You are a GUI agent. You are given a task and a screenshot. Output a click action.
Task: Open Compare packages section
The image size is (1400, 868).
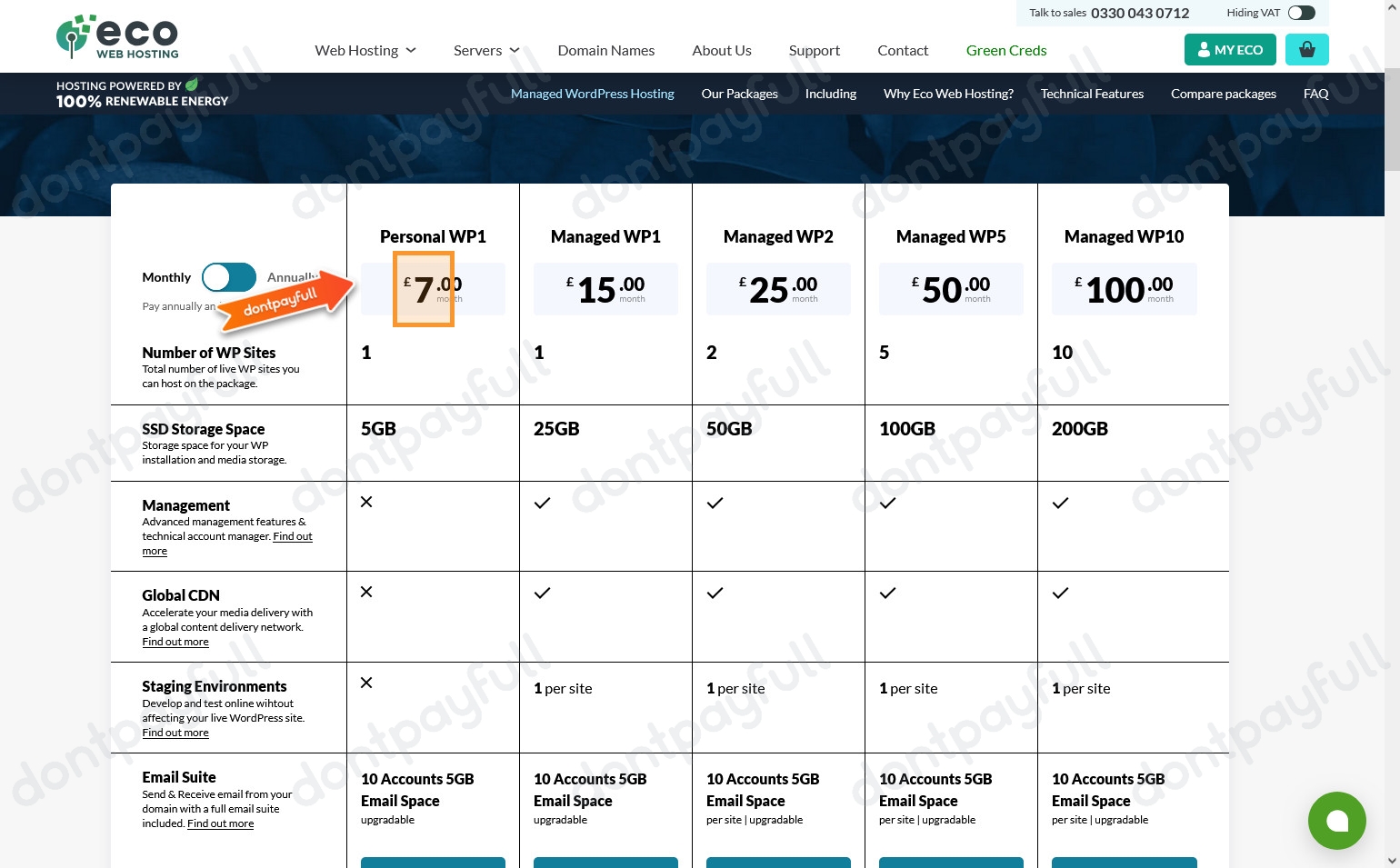pyautogui.click(x=1224, y=94)
